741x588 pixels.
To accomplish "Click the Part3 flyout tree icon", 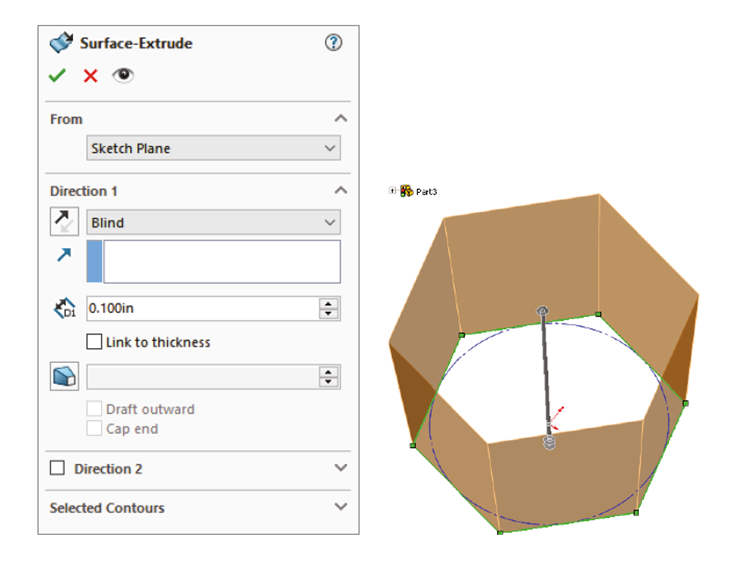I will [x=406, y=191].
